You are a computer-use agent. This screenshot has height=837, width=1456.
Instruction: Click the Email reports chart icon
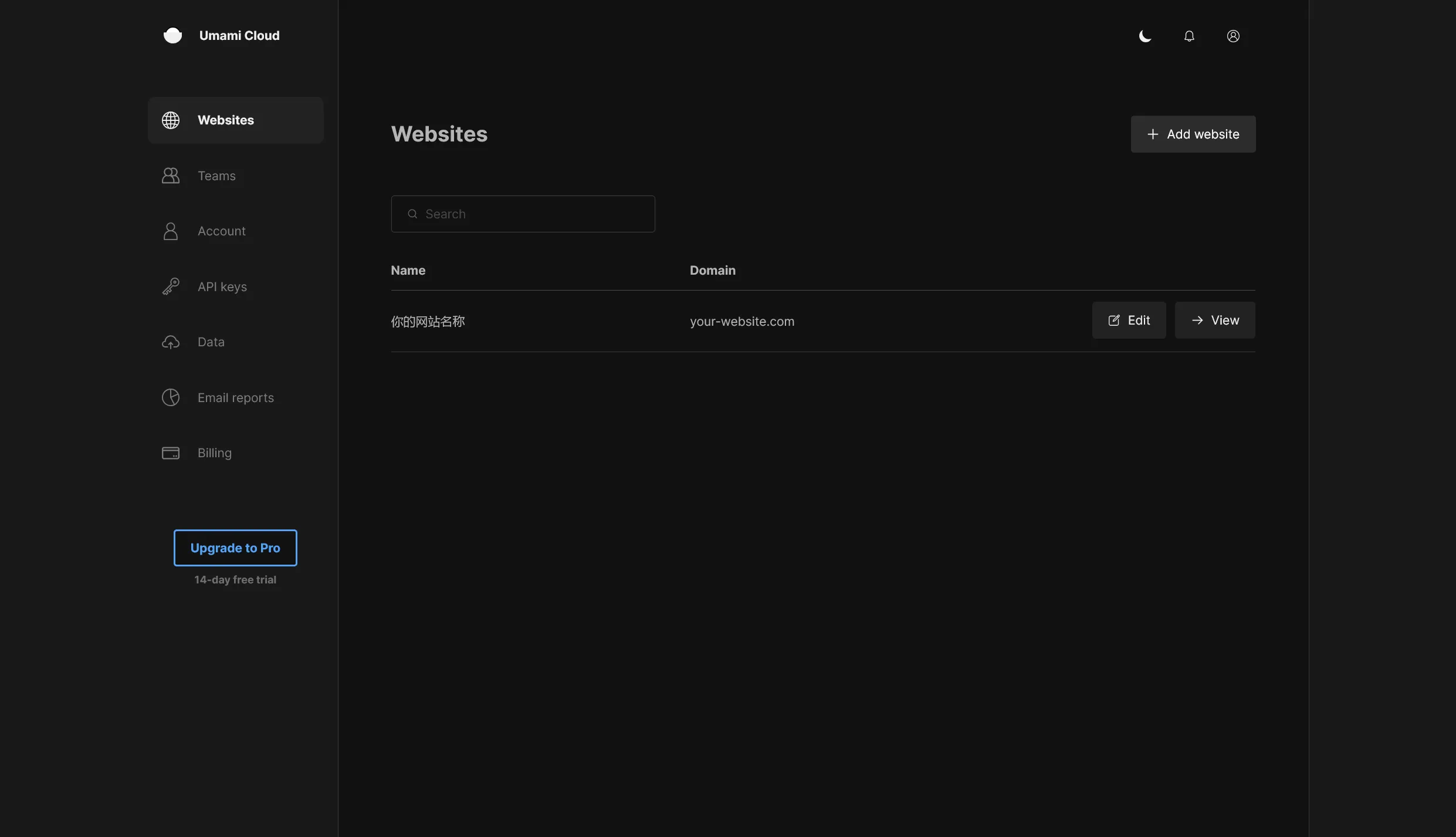[171, 397]
